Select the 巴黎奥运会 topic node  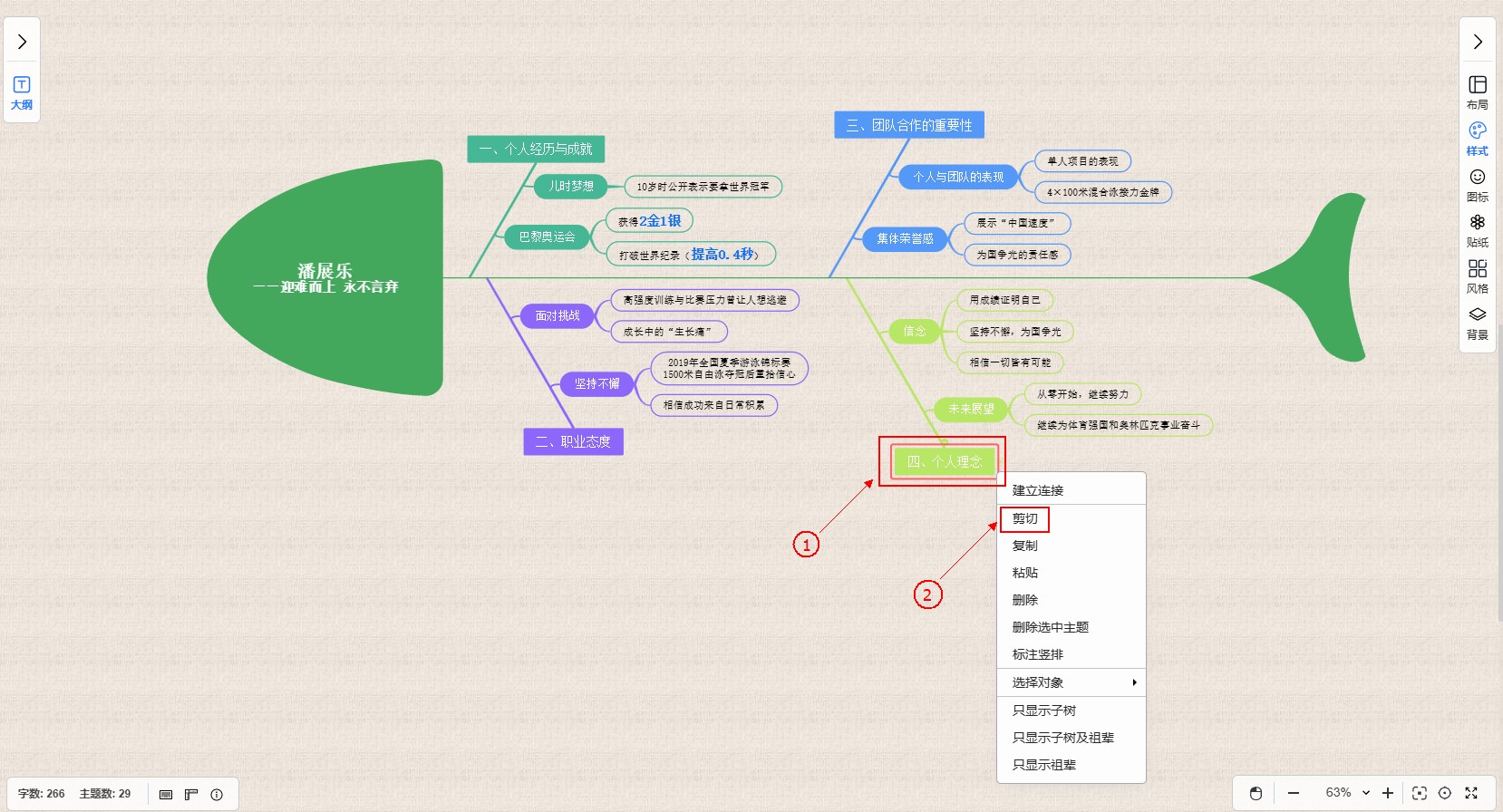coord(547,237)
